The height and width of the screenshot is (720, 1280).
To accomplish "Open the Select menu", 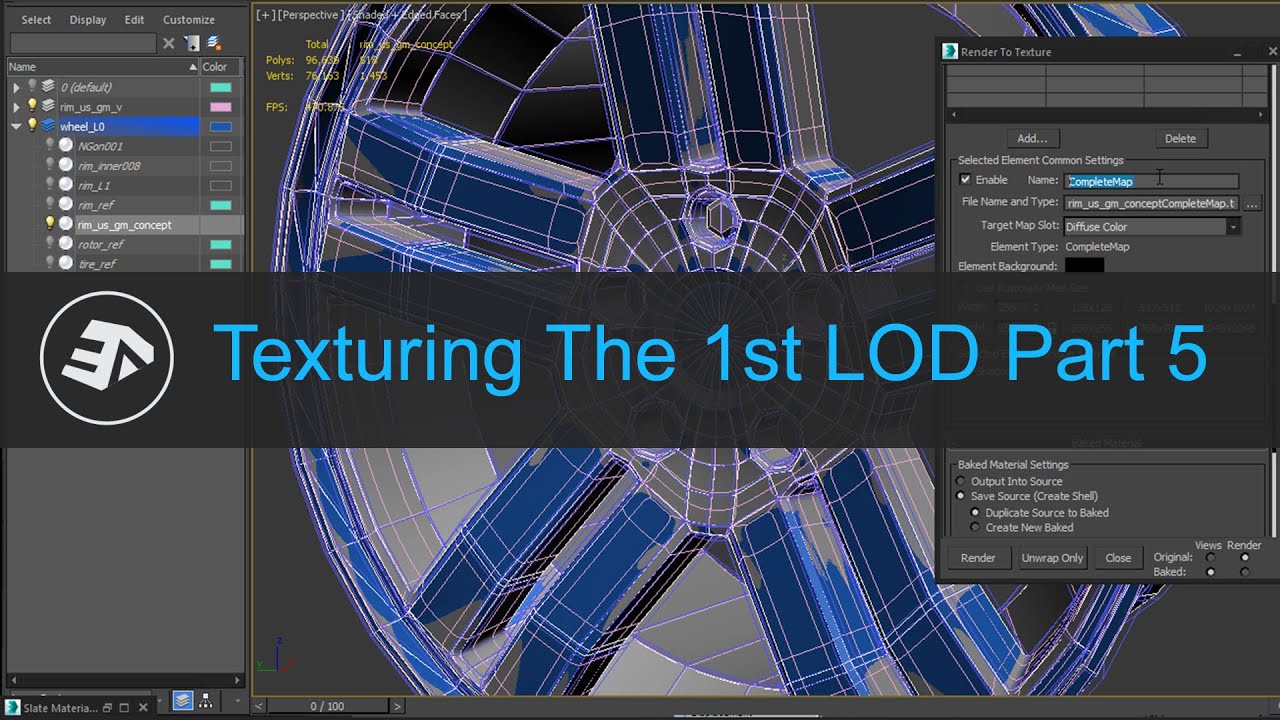I will coord(36,20).
